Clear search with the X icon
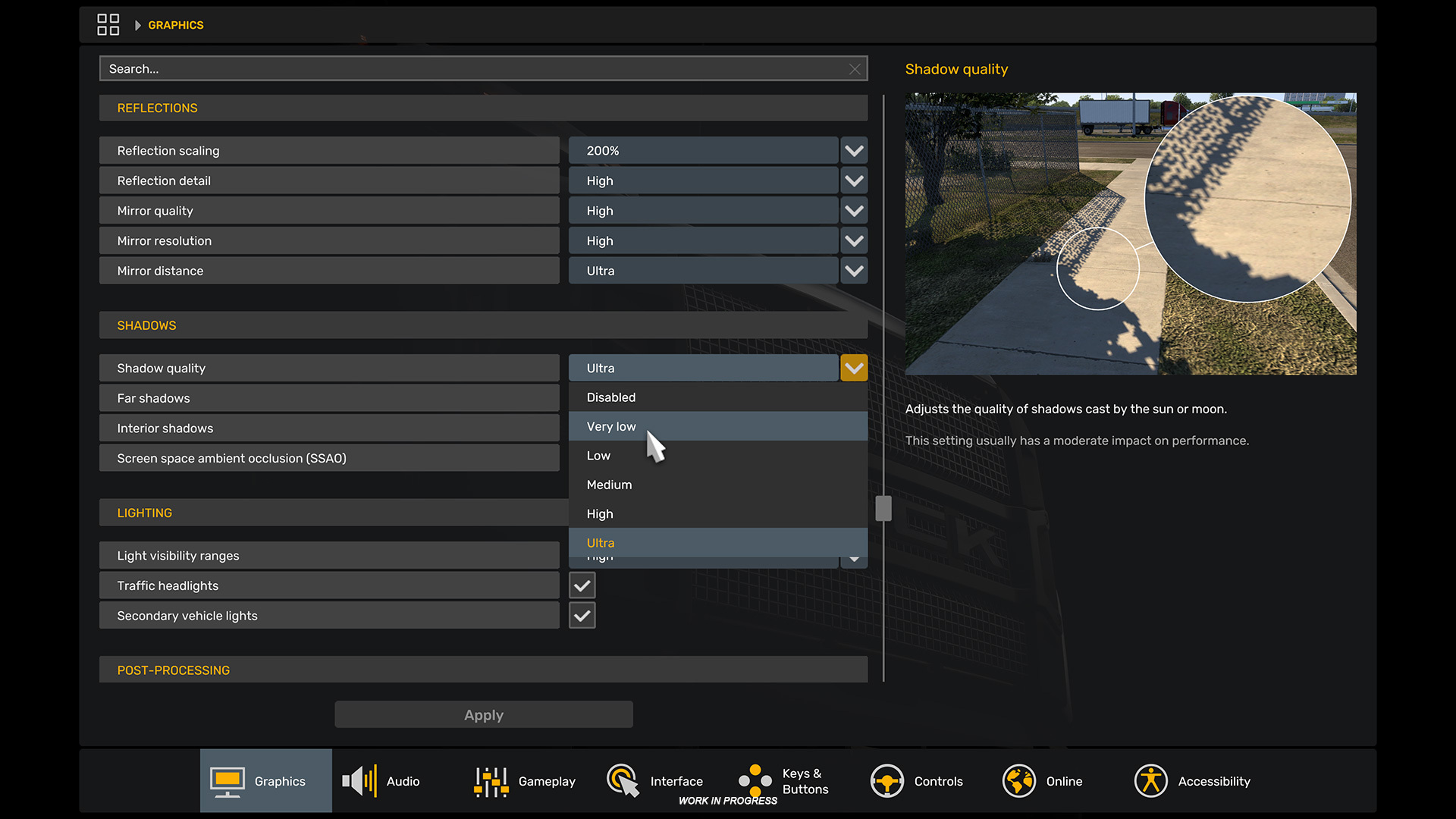1456x819 pixels. 855,69
